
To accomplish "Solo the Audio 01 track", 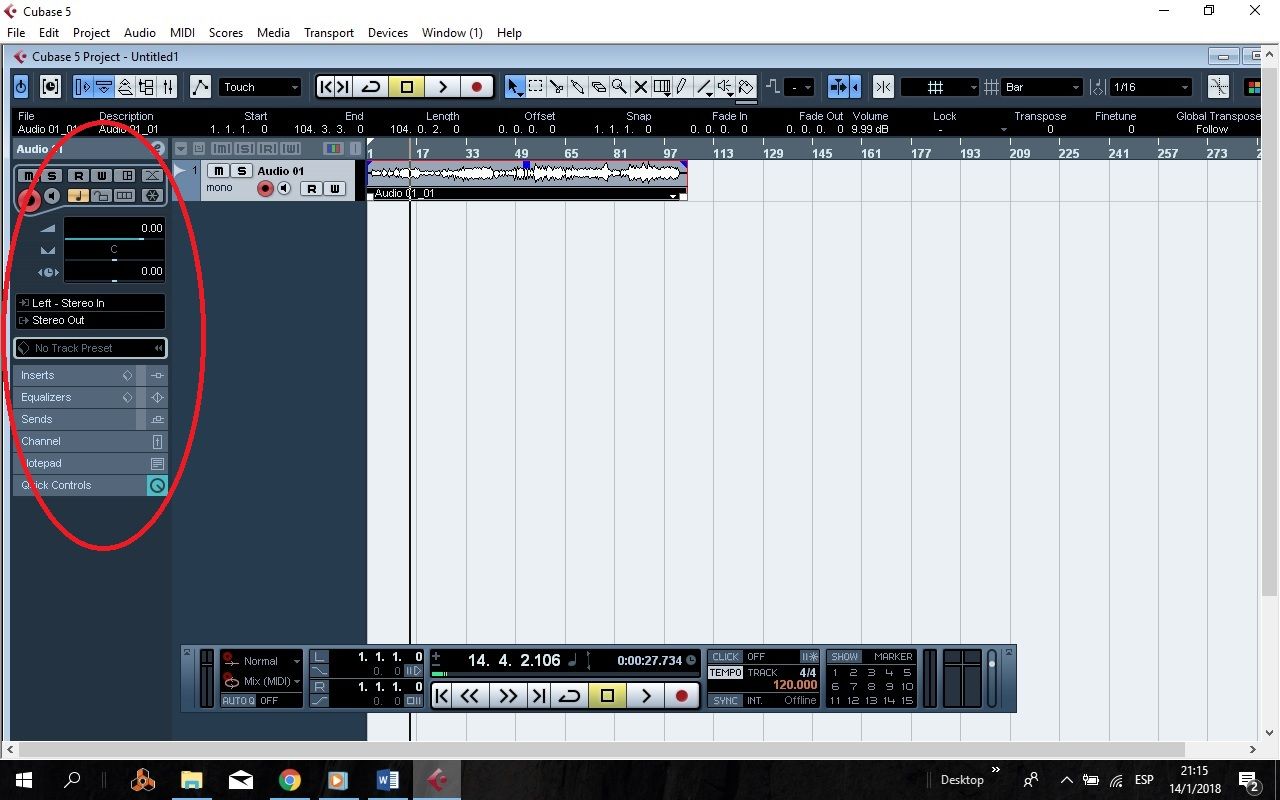I will pyautogui.click(x=241, y=171).
